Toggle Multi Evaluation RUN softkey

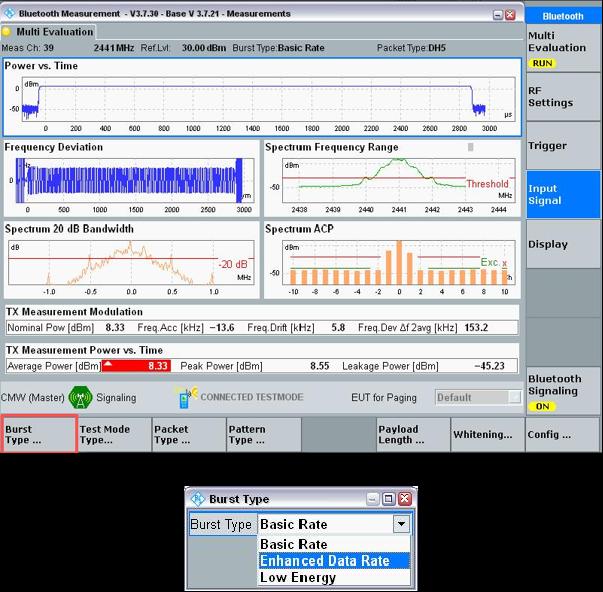(x=563, y=48)
